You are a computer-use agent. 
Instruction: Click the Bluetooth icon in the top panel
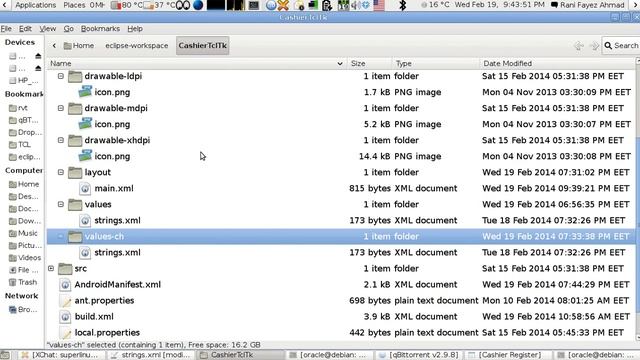[402, 5]
